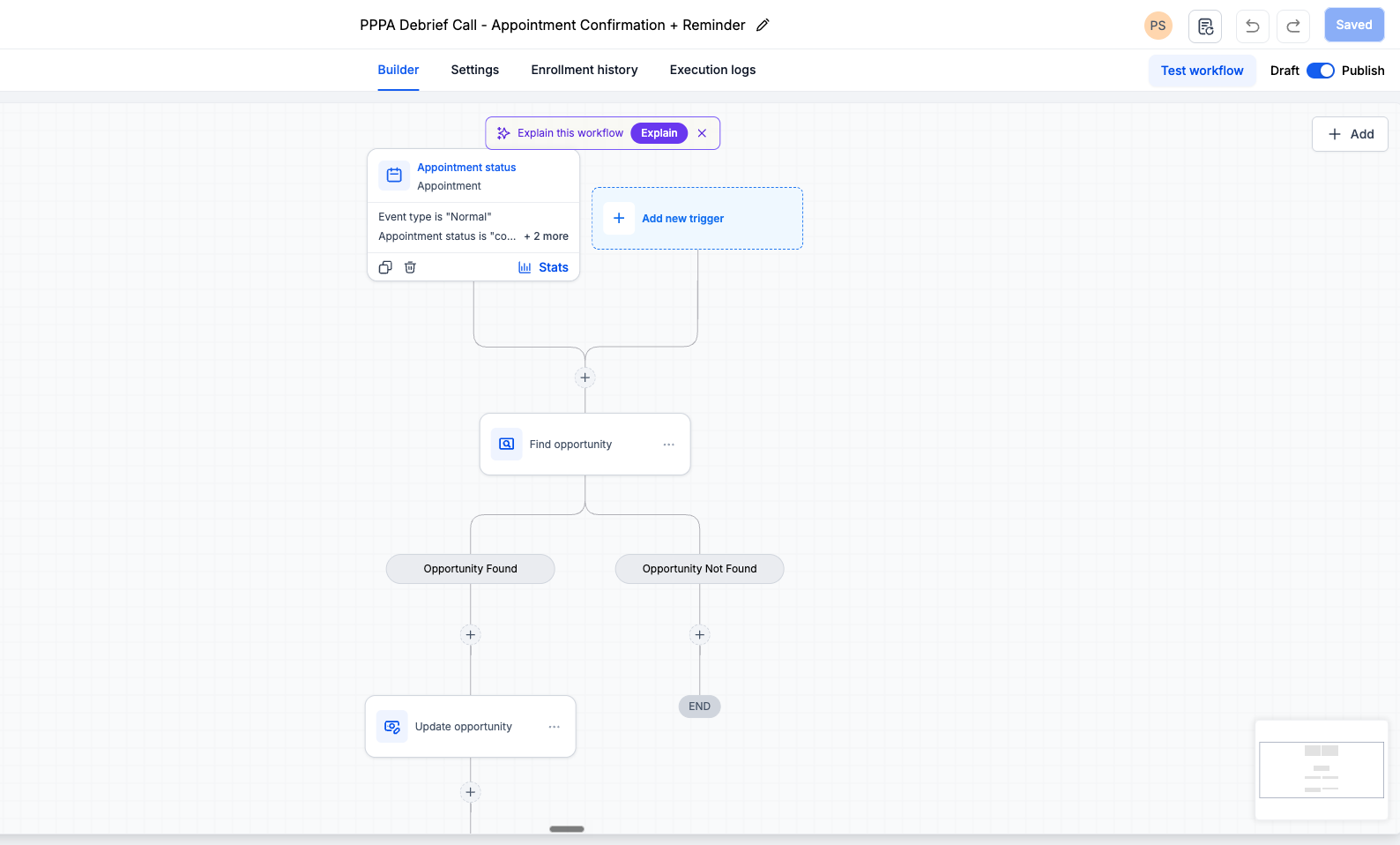This screenshot has width=1400, height=845.
Task: Add step below Update opportunity
Action: pos(471,792)
